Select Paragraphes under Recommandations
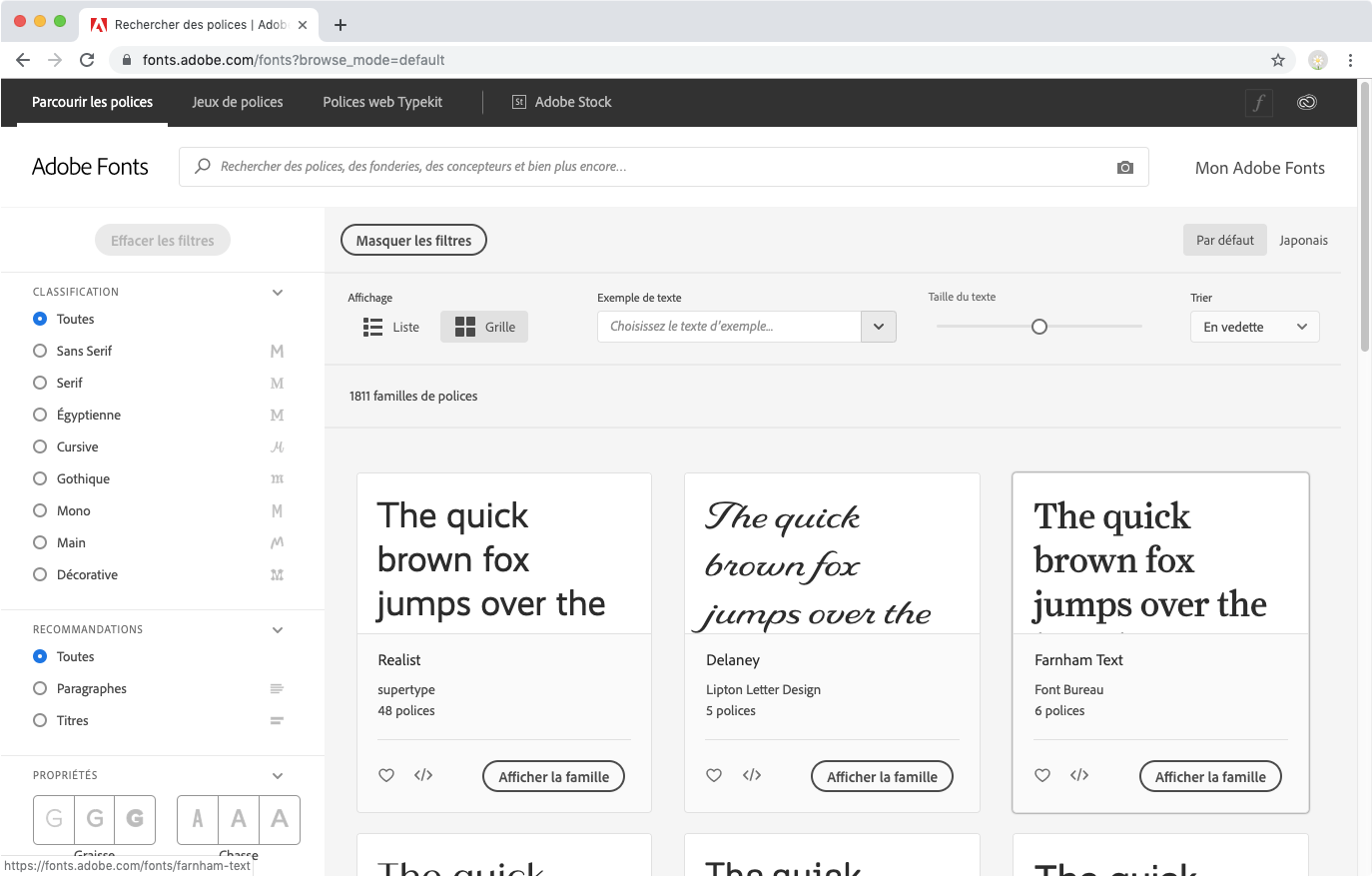Image resolution: width=1372 pixels, height=877 pixels. (40, 688)
